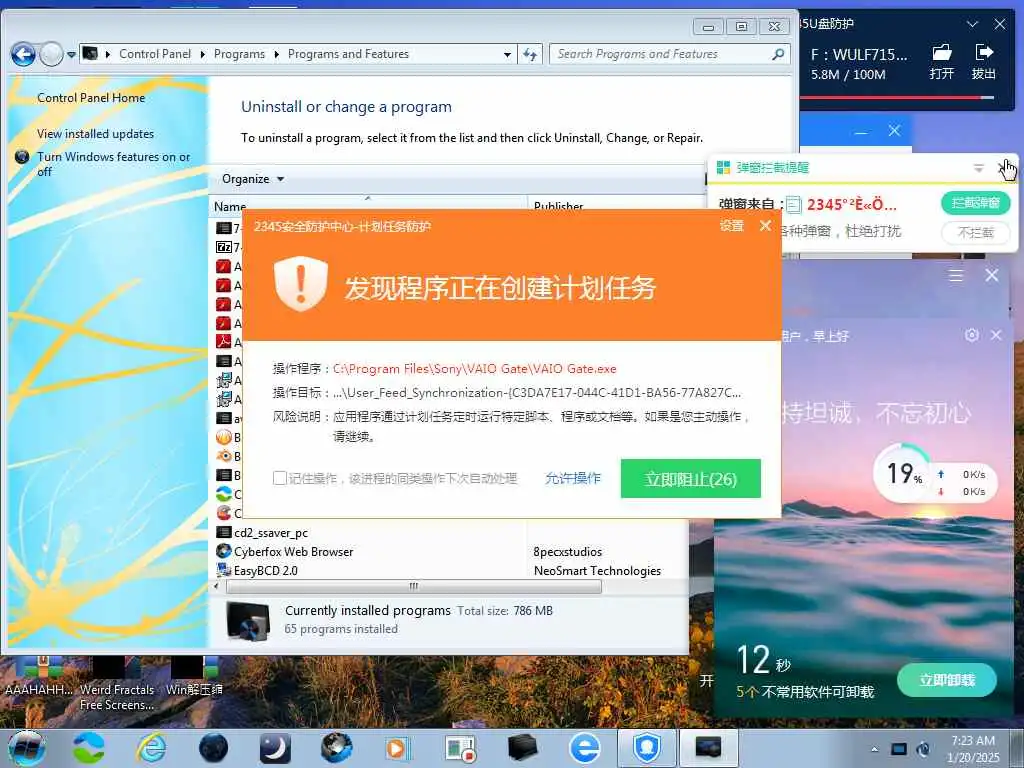This screenshot has height=768, width=1024.
Task: Click the red USB storage usage bar
Action: coord(896,98)
